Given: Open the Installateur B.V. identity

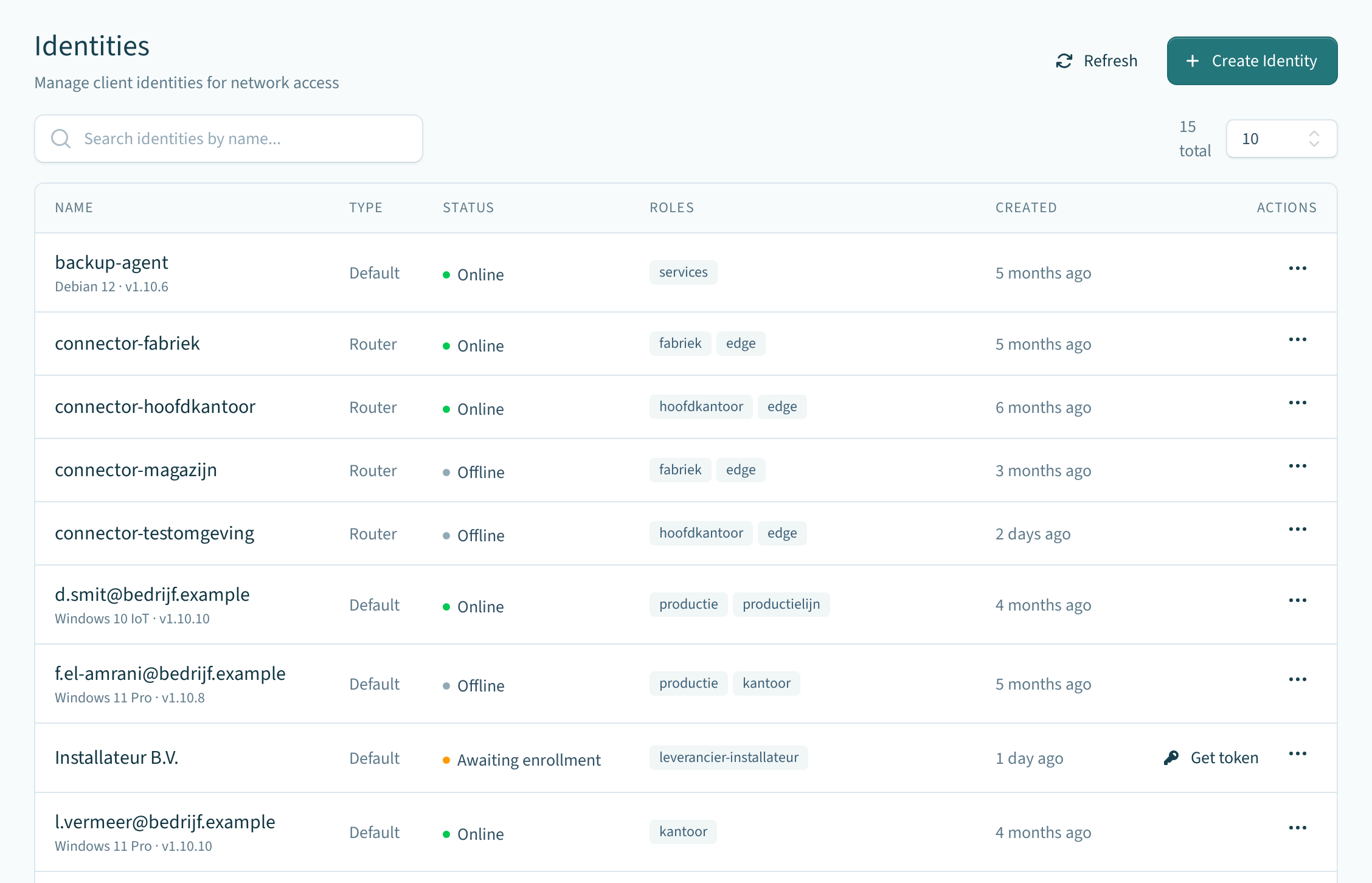Looking at the screenshot, I should 116,758.
